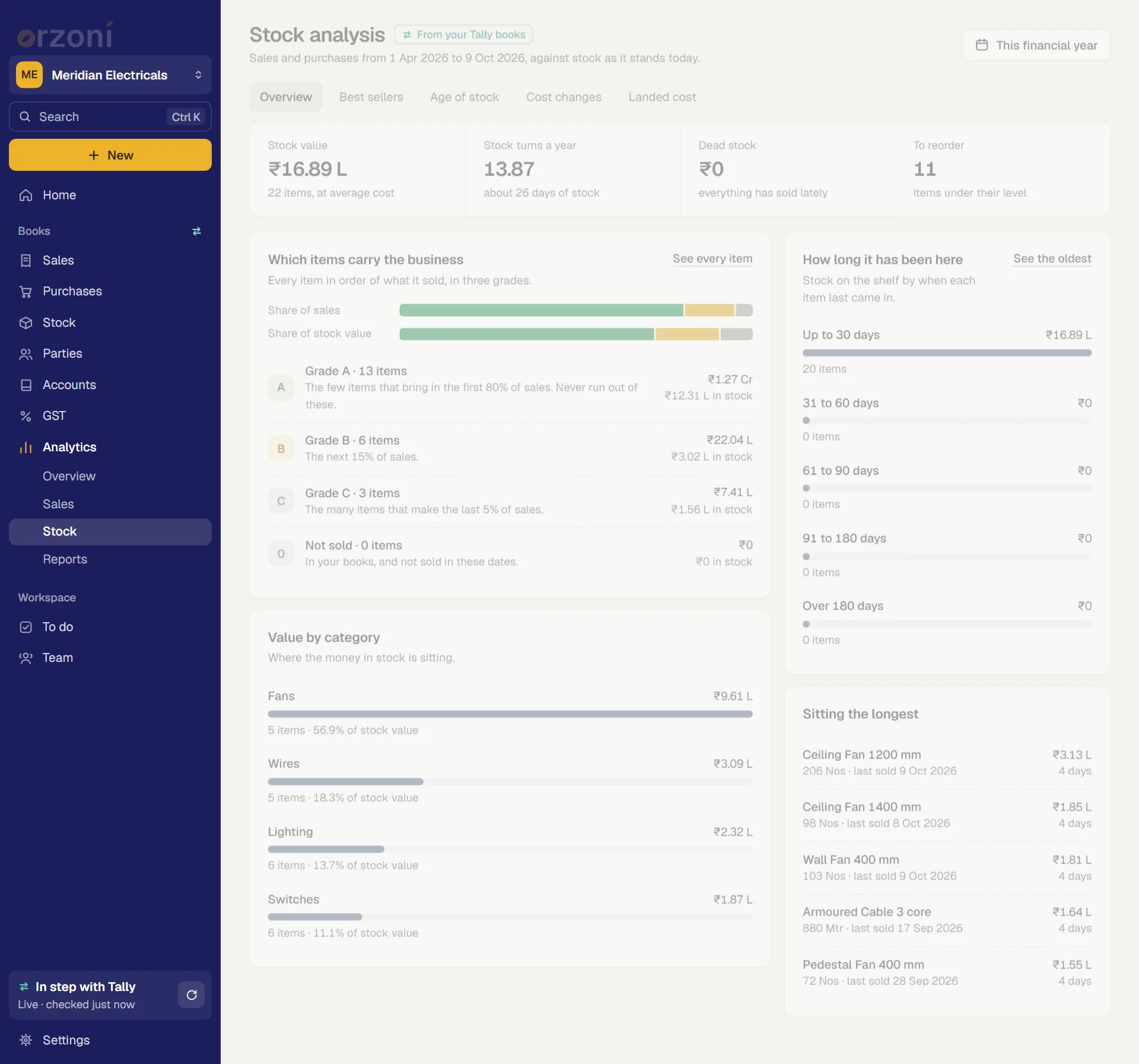Click the Ceiling Fan 1200 mm row
The height and width of the screenshot is (1064, 1139).
point(947,763)
